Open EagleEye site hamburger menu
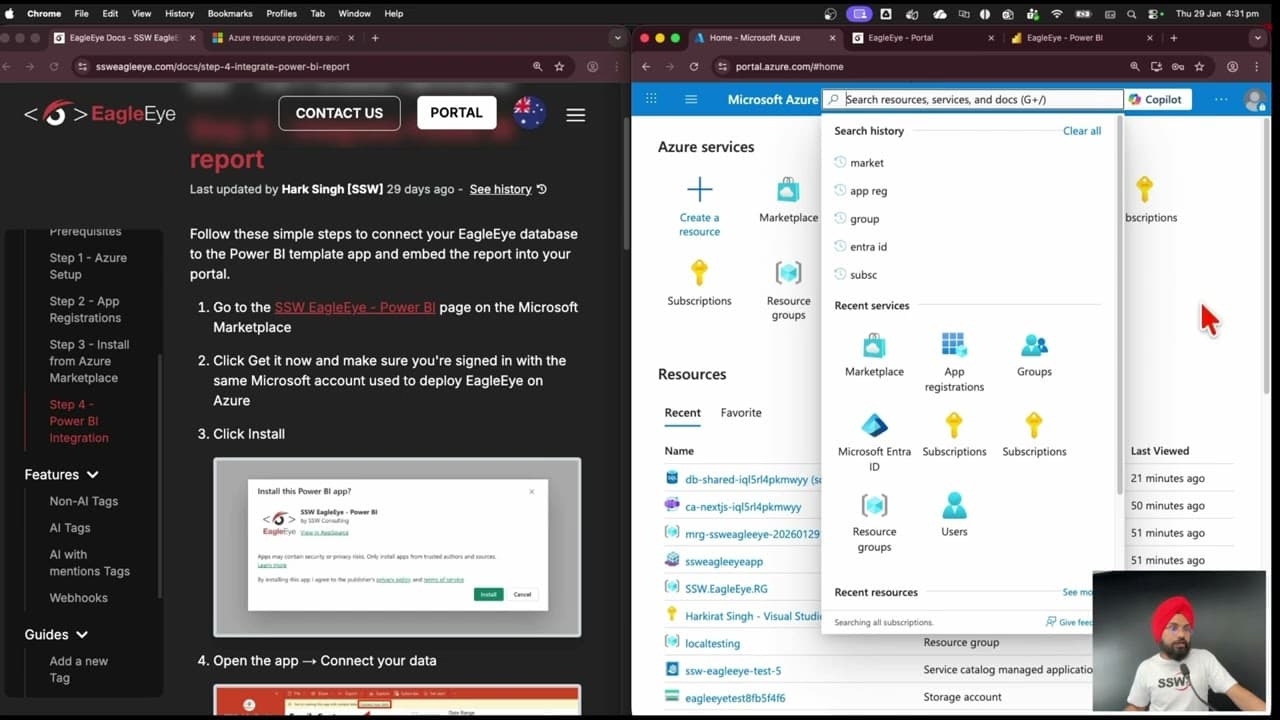This screenshot has height=720, width=1280. (575, 114)
